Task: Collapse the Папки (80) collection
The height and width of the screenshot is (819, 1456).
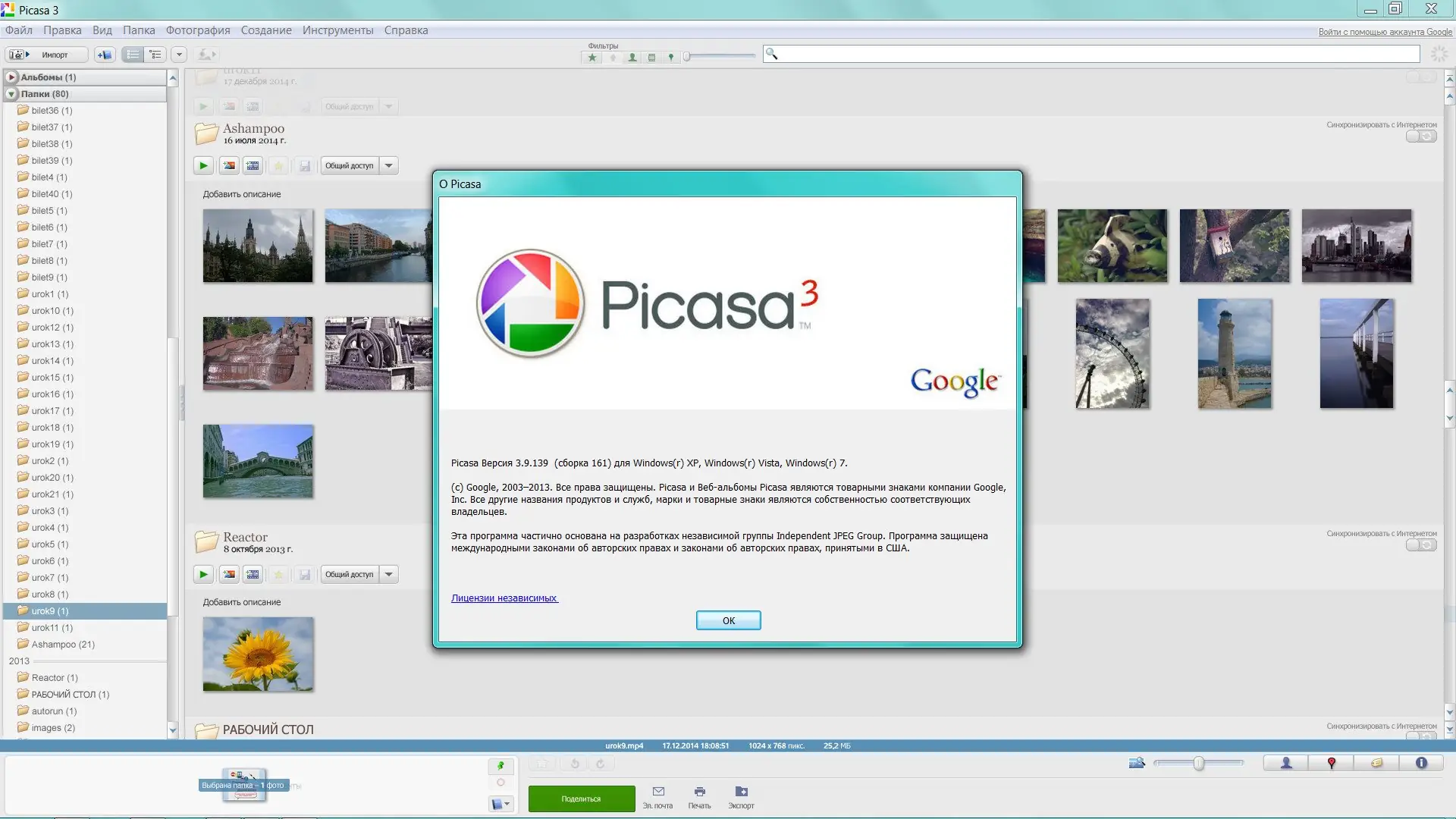Action: point(11,94)
